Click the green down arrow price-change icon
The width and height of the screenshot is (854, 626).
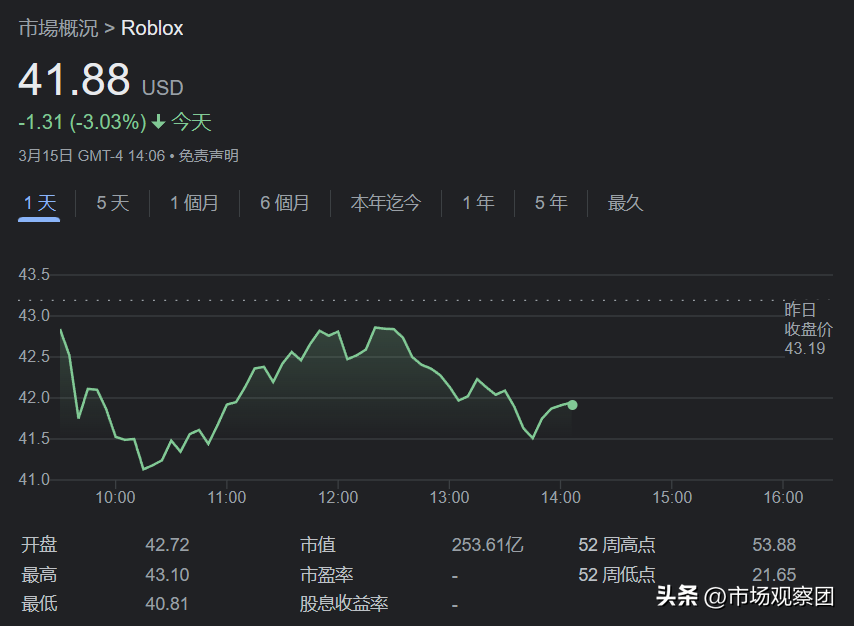158,123
